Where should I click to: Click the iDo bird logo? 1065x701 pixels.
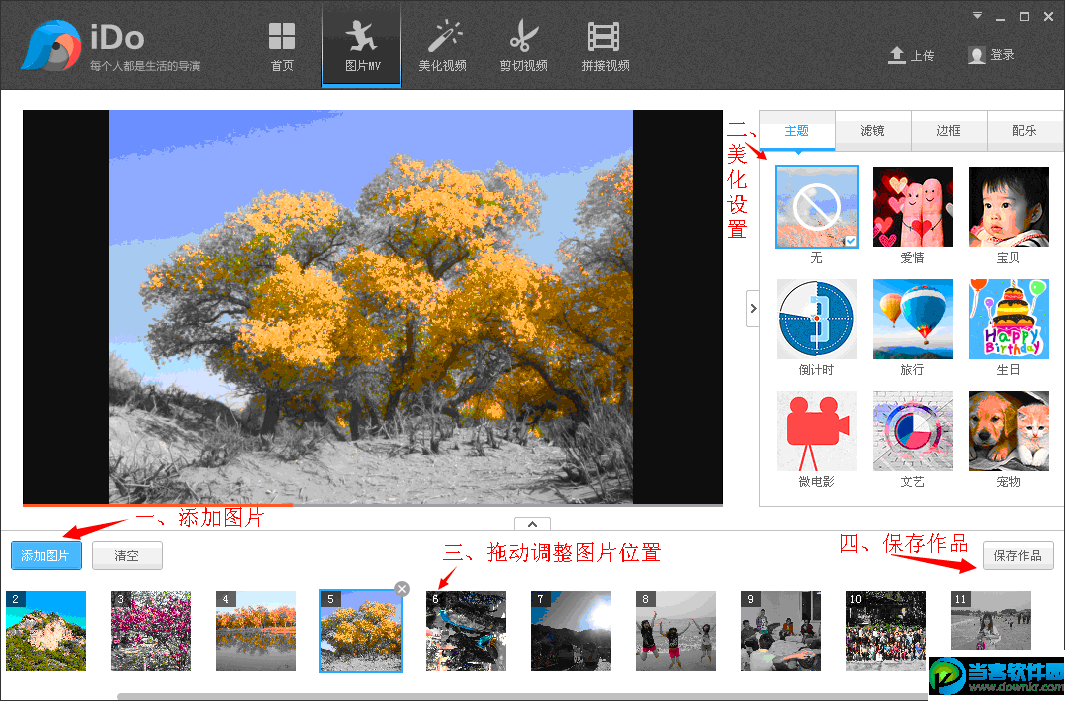pos(51,46)
